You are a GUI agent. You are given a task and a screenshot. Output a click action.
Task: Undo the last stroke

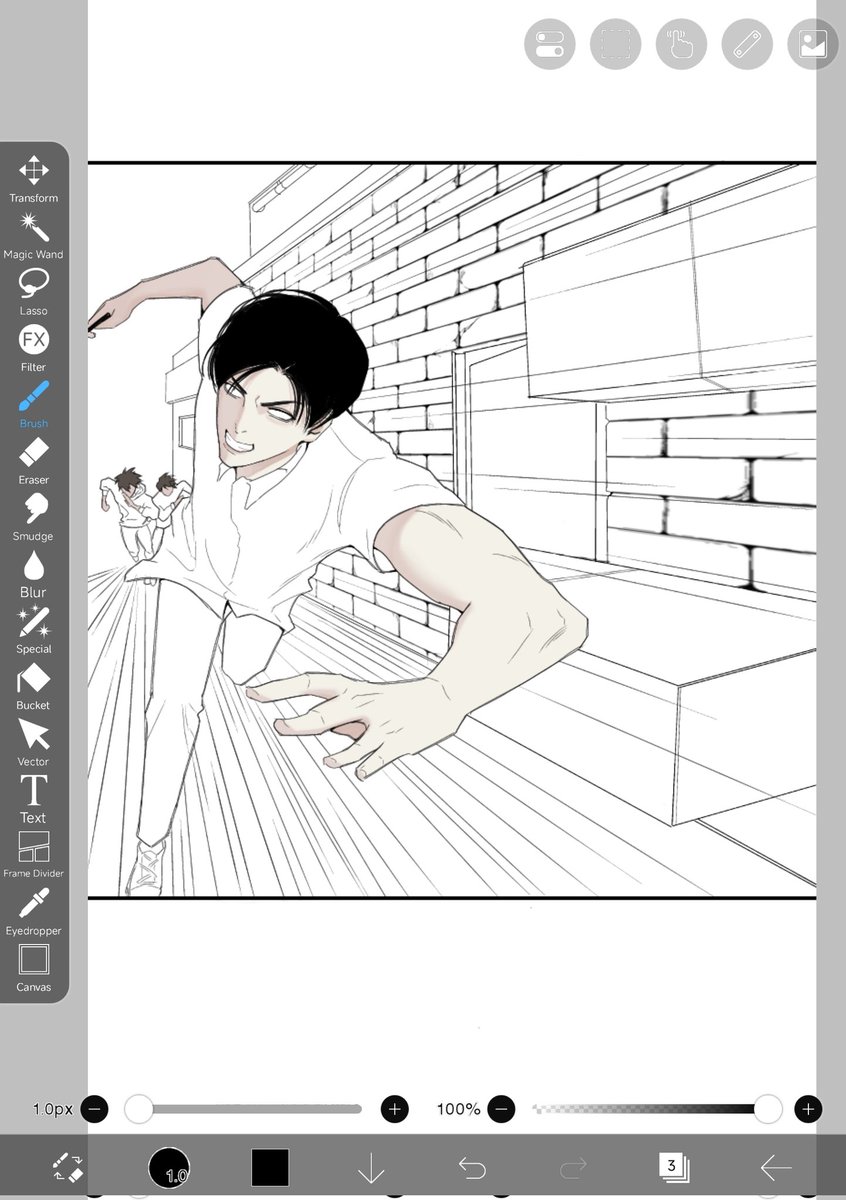click(472, 1167)
